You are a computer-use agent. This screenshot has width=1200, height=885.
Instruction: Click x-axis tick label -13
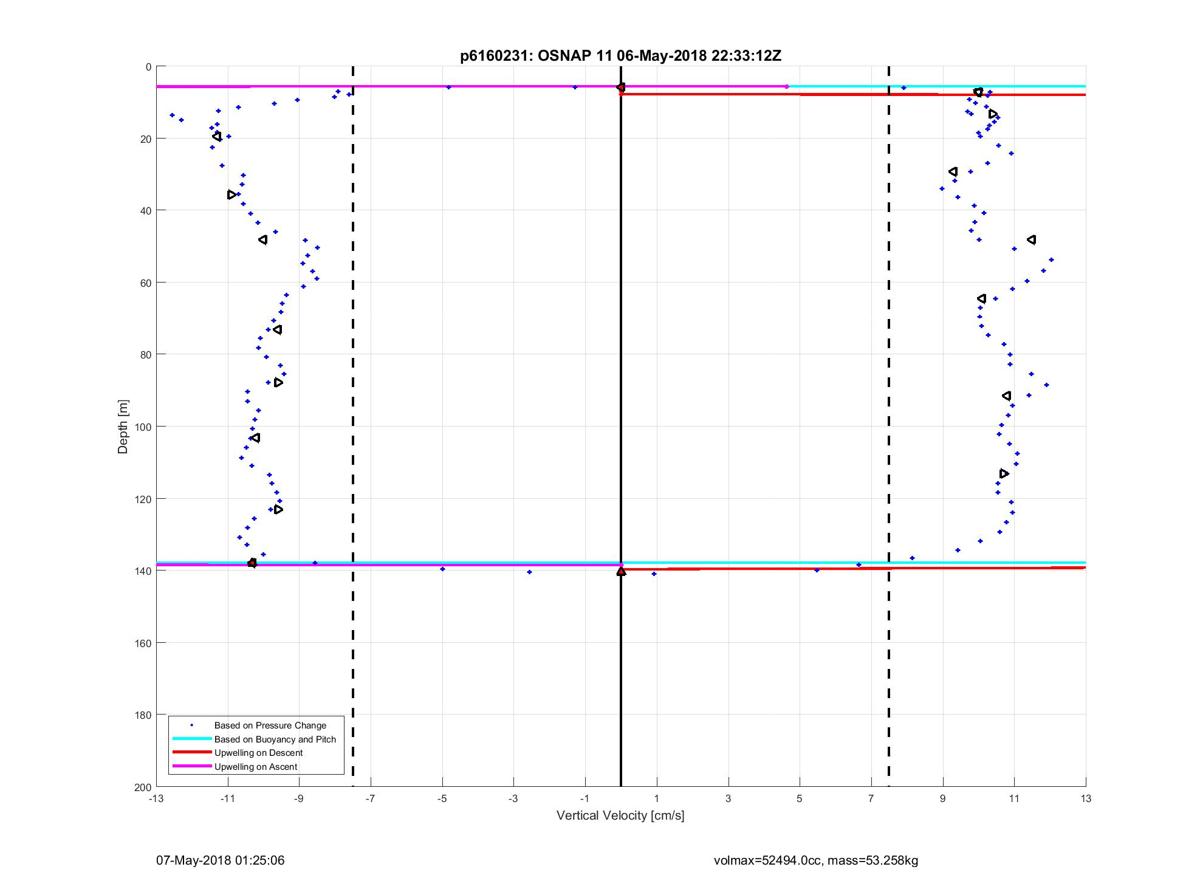(x=155, y=798)
